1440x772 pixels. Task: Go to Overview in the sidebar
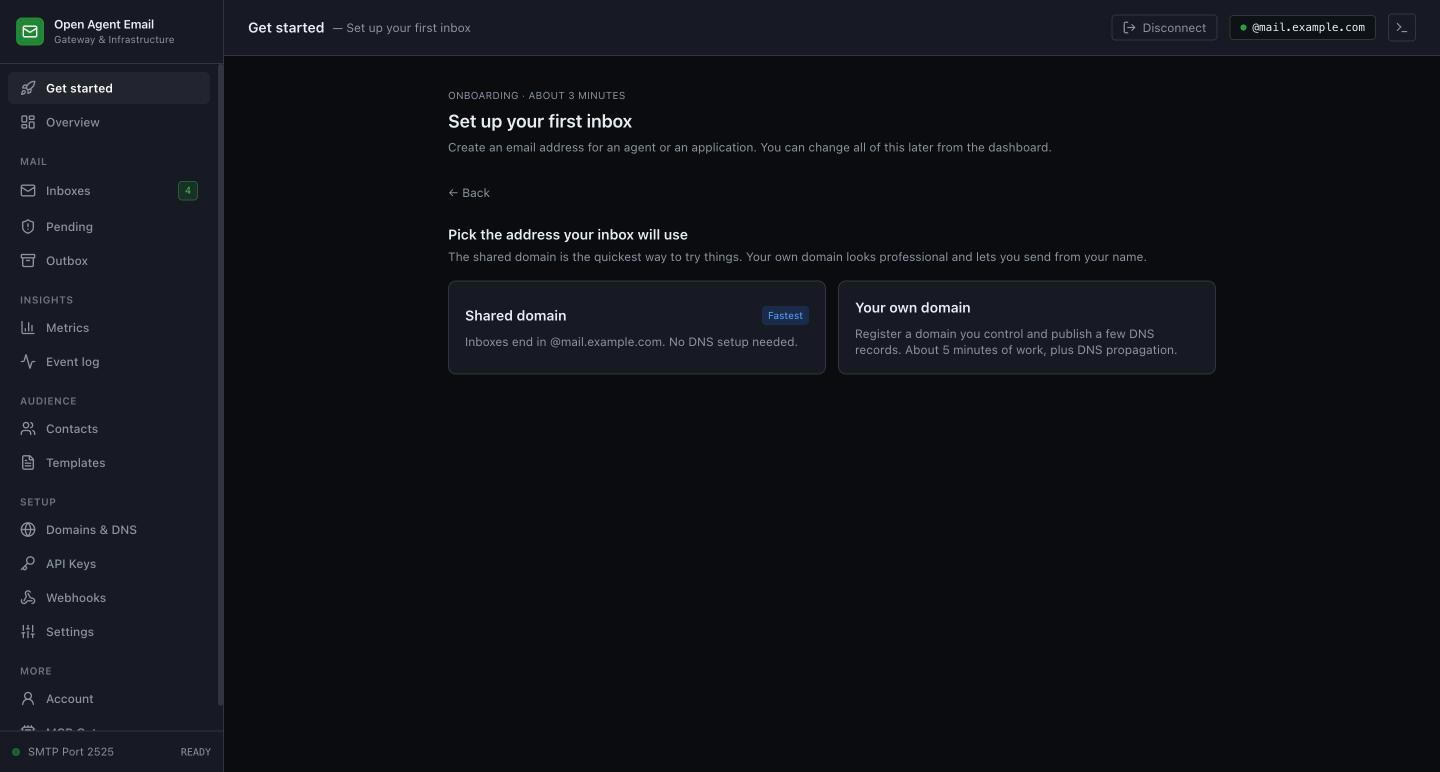(x=109, y=122)
